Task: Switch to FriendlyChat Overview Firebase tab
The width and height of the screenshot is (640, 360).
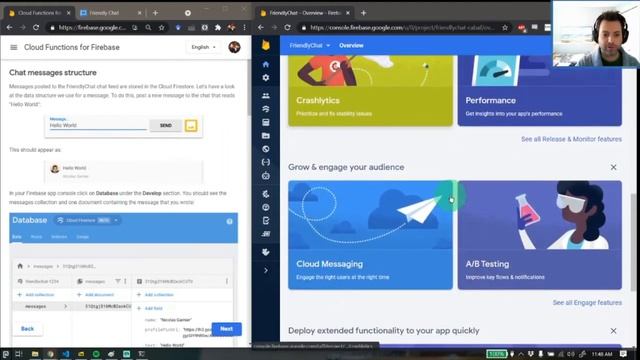Action: pos(305,13)
